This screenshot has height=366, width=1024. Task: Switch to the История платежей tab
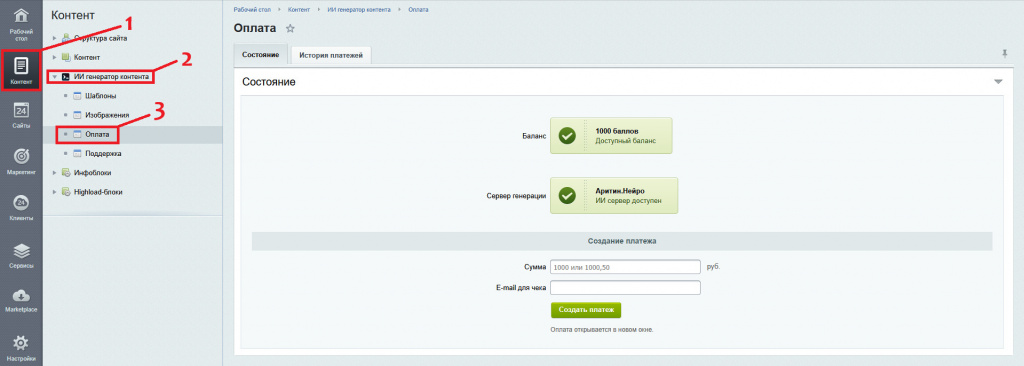point(331,56)
